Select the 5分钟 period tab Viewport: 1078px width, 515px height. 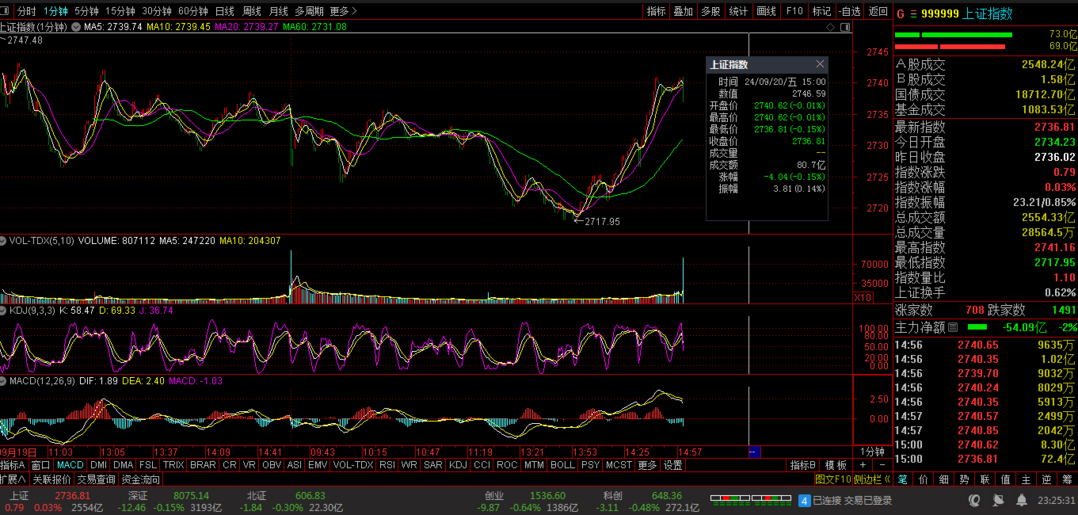tap(87, 11)
